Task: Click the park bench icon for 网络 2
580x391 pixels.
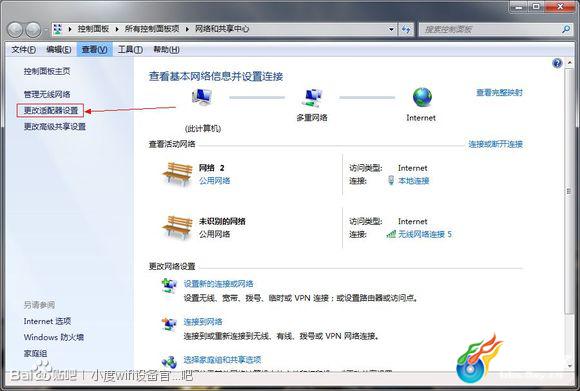Action: click(178, 174)
